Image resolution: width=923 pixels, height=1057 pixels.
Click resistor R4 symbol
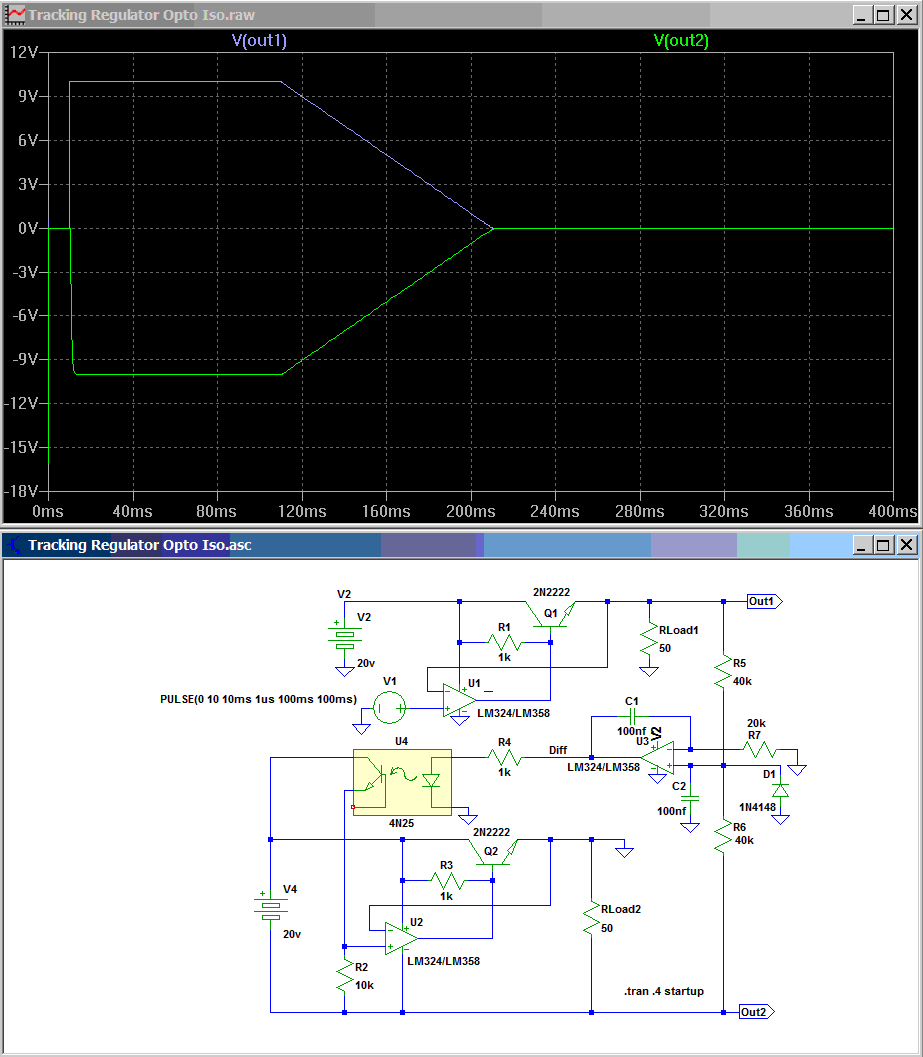504,758
